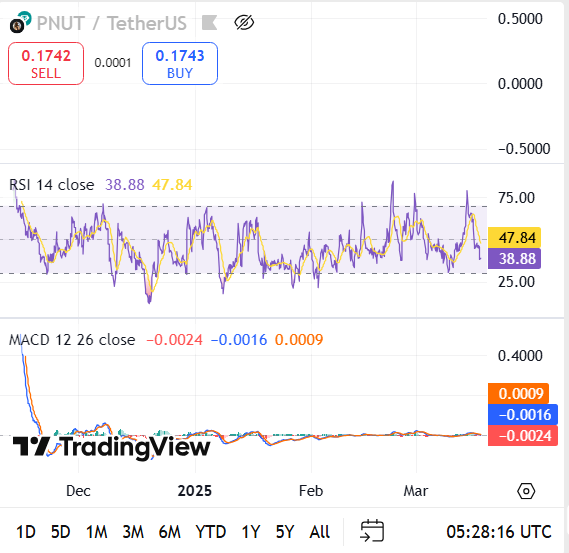Image resolution: width=569 pixels, height=553 pixels.
Task: Click the MACD 12 26 close legend label
Action: click(72, 340)
